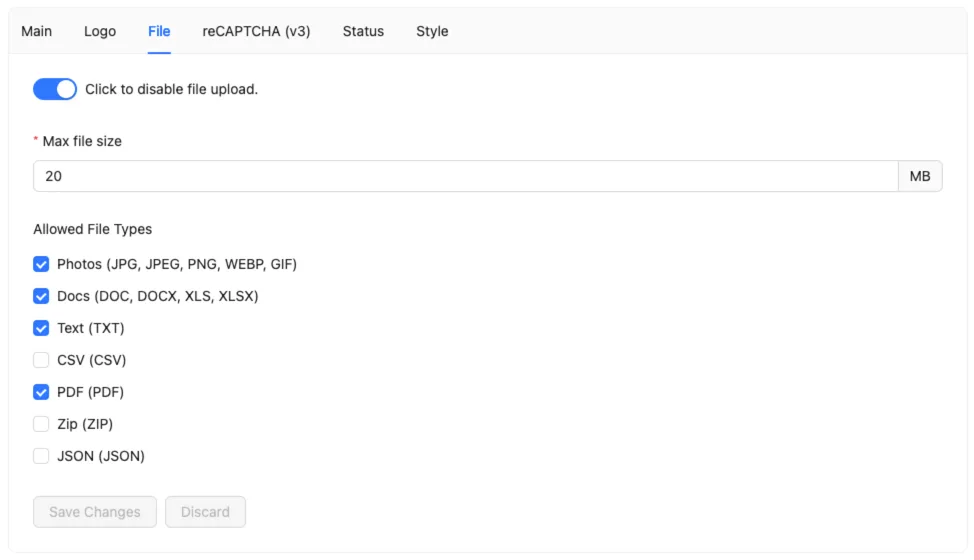Screen dimensions: 974x560
Task: Click the 'Allowed File Types' heading
Action: tap(92, 229)
